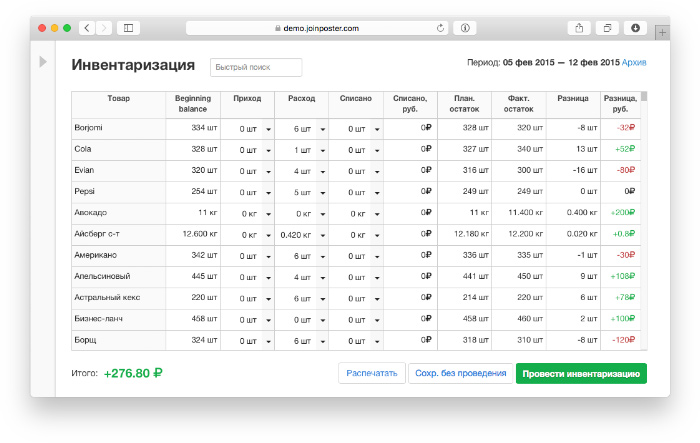Open the Share icon in Safari toolbar
Viewport: 700px width, 443px height.
click(x=579, y=28)
